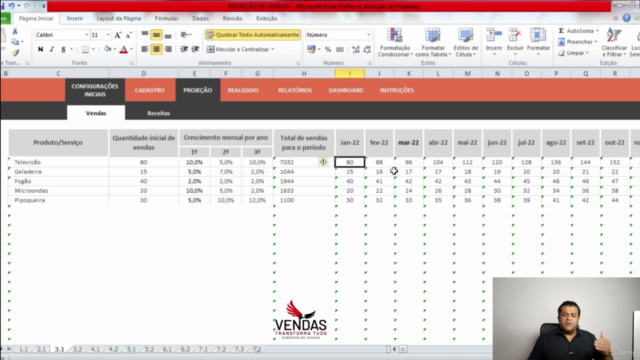The image size is (640, 360).
Task: Open the Calibri font name dropdown
Action: pos(87,35)
